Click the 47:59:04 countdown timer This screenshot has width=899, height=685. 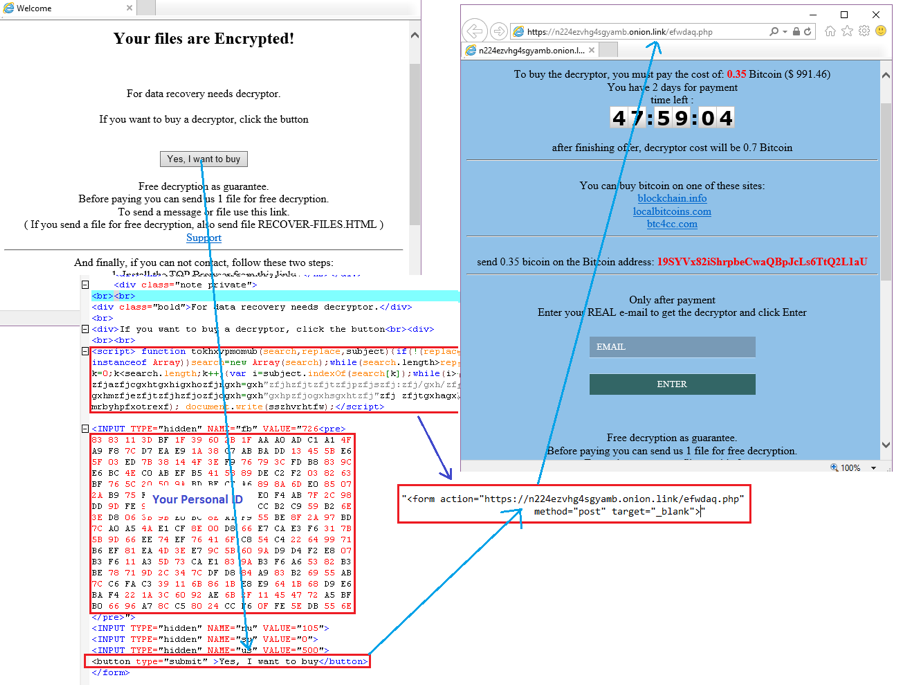click(x=672, y=118)
